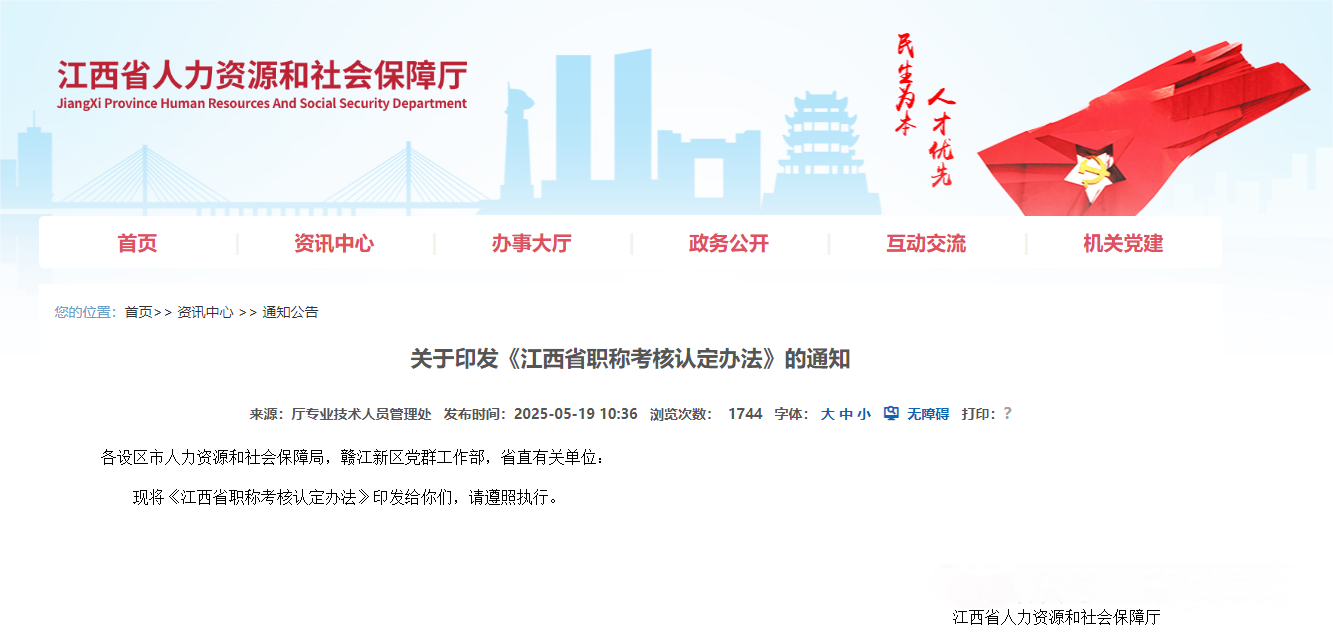This screenshot has height=641, width=1333.
Task: Open the 资讯中心 navigation menu
Action: tap(334, 243)
